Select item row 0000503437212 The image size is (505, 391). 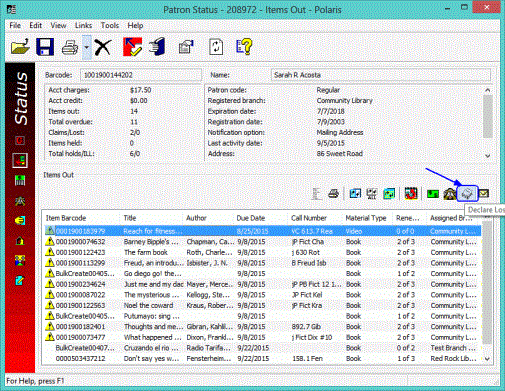[x=263, y=359]
